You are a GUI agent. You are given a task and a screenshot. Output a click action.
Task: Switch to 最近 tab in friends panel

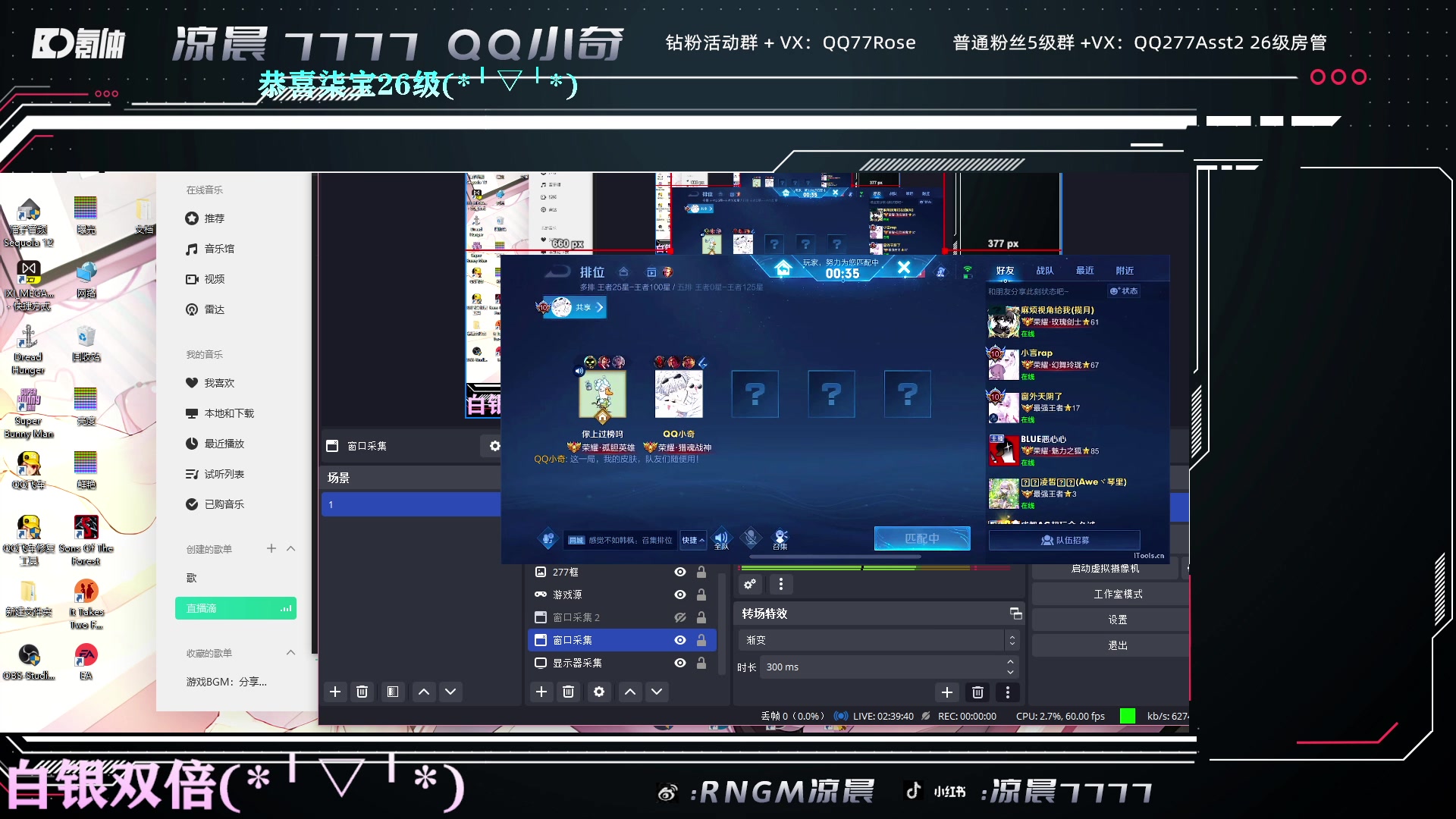(1085, 271)
